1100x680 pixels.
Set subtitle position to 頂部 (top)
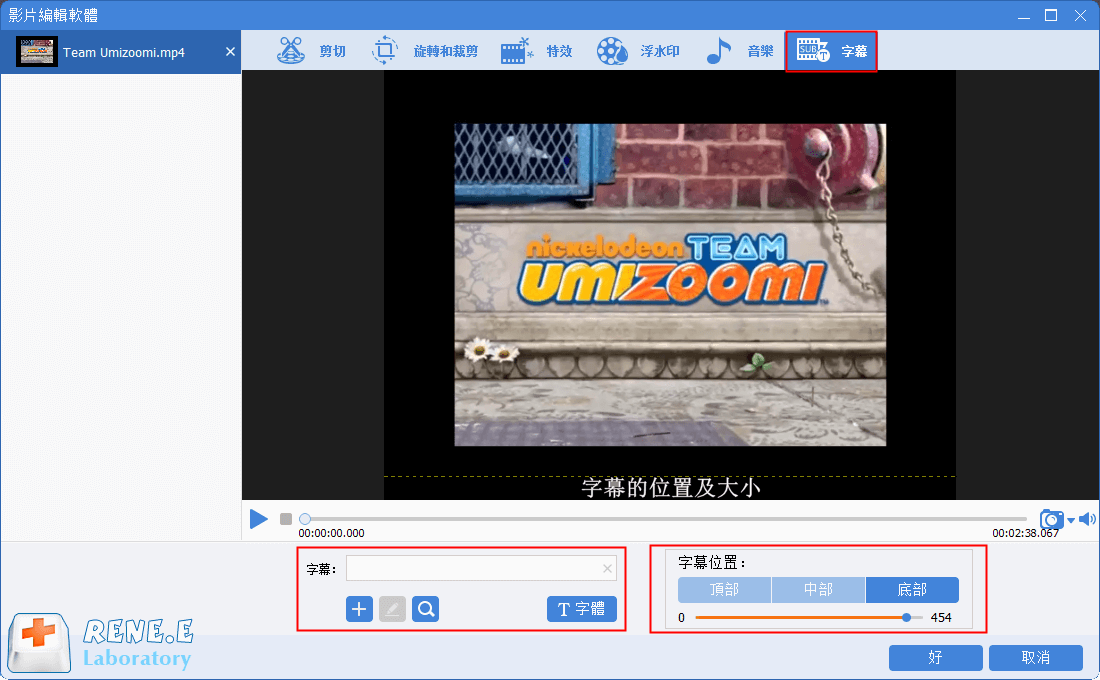coord(724,589)
